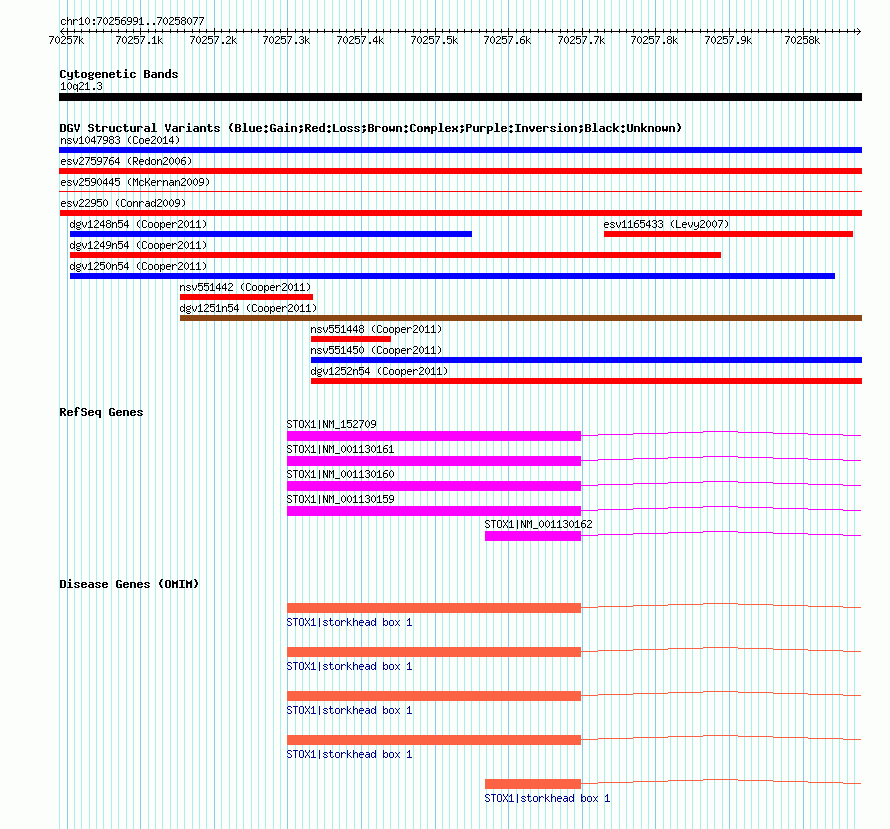Click the 70257.4k ruler tick label
Screen dimensions: 890x829
click(x=360, y=40)
